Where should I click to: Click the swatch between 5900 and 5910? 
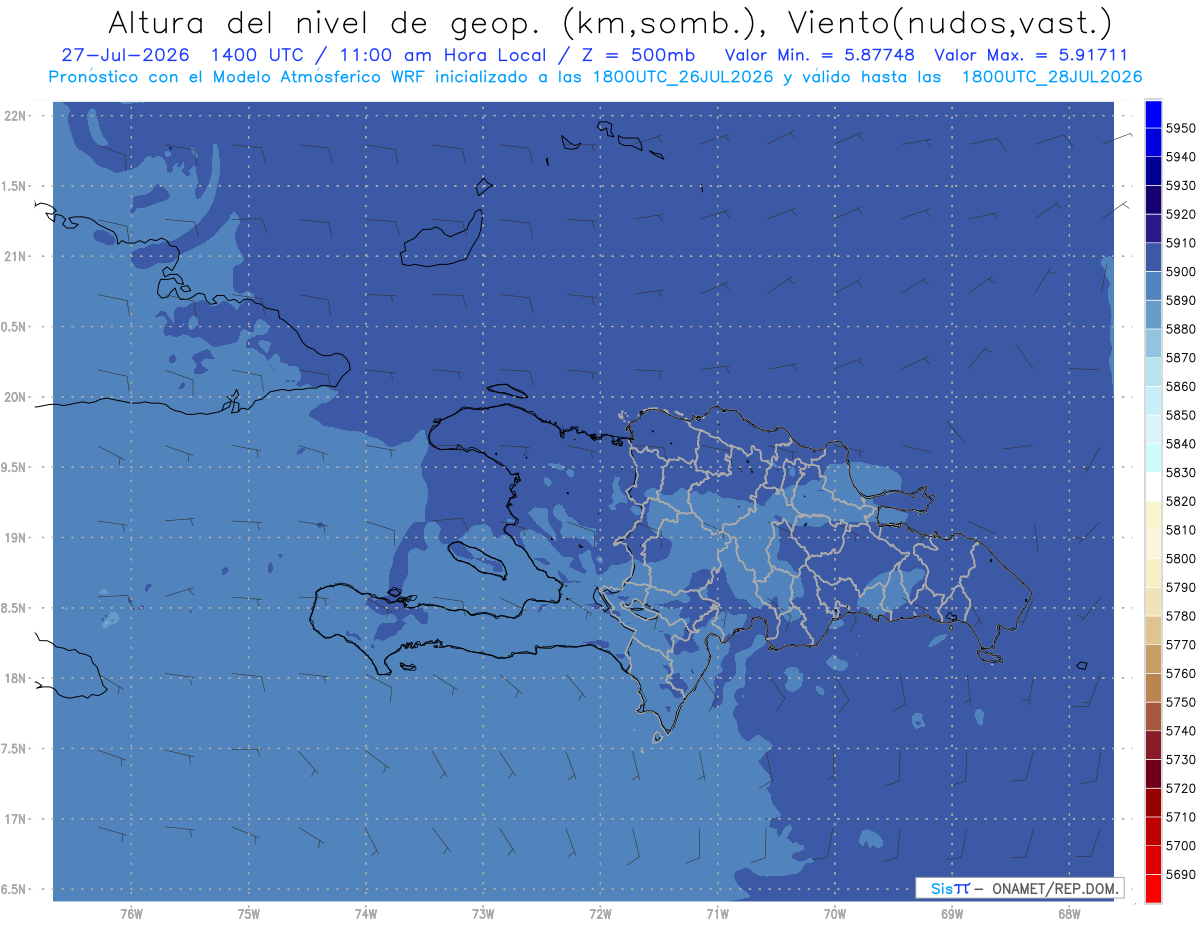click(1153, 257)
